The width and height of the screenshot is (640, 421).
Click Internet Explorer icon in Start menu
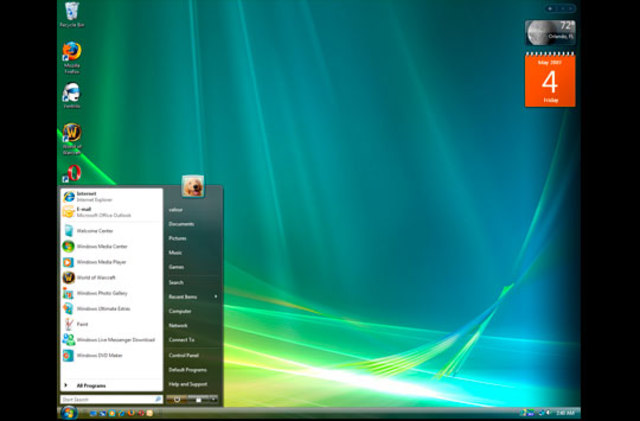69,197
